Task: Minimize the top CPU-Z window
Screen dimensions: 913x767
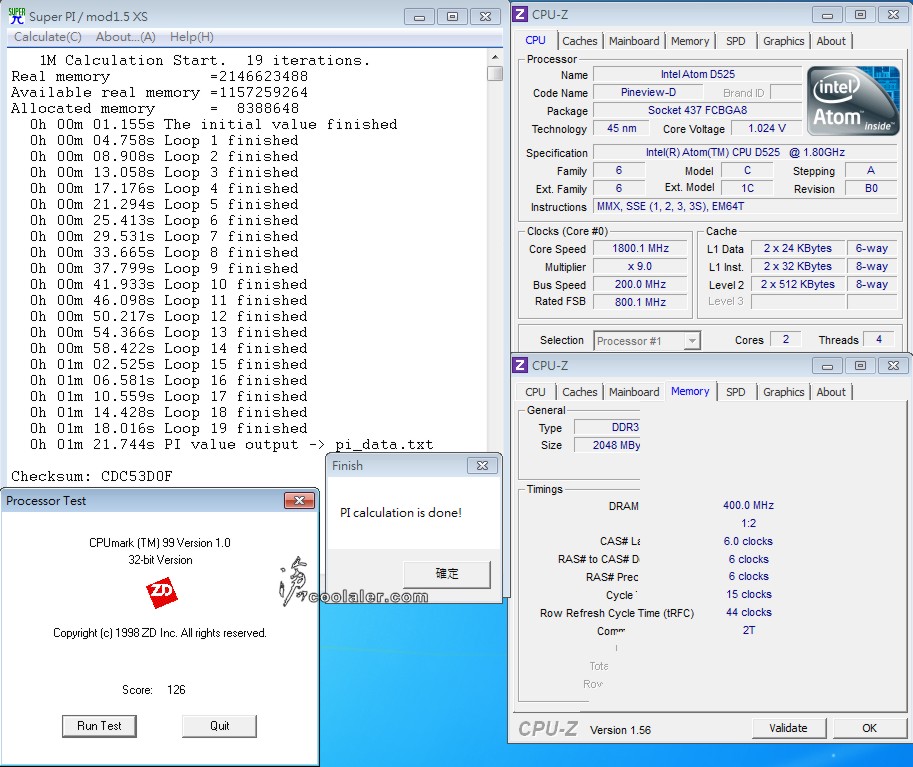Action: point(827,15)
